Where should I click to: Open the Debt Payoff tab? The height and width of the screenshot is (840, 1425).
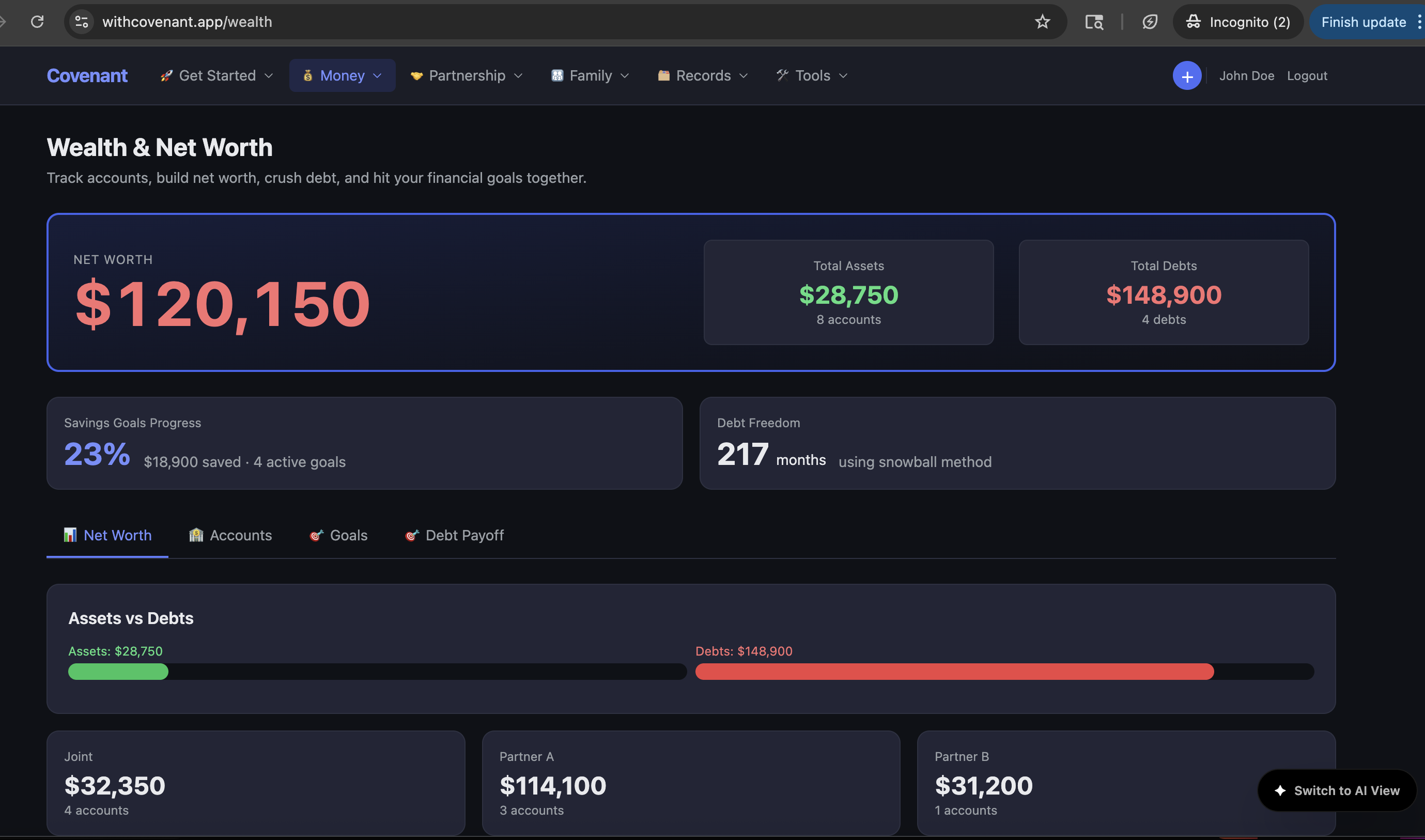click(454, 535)
